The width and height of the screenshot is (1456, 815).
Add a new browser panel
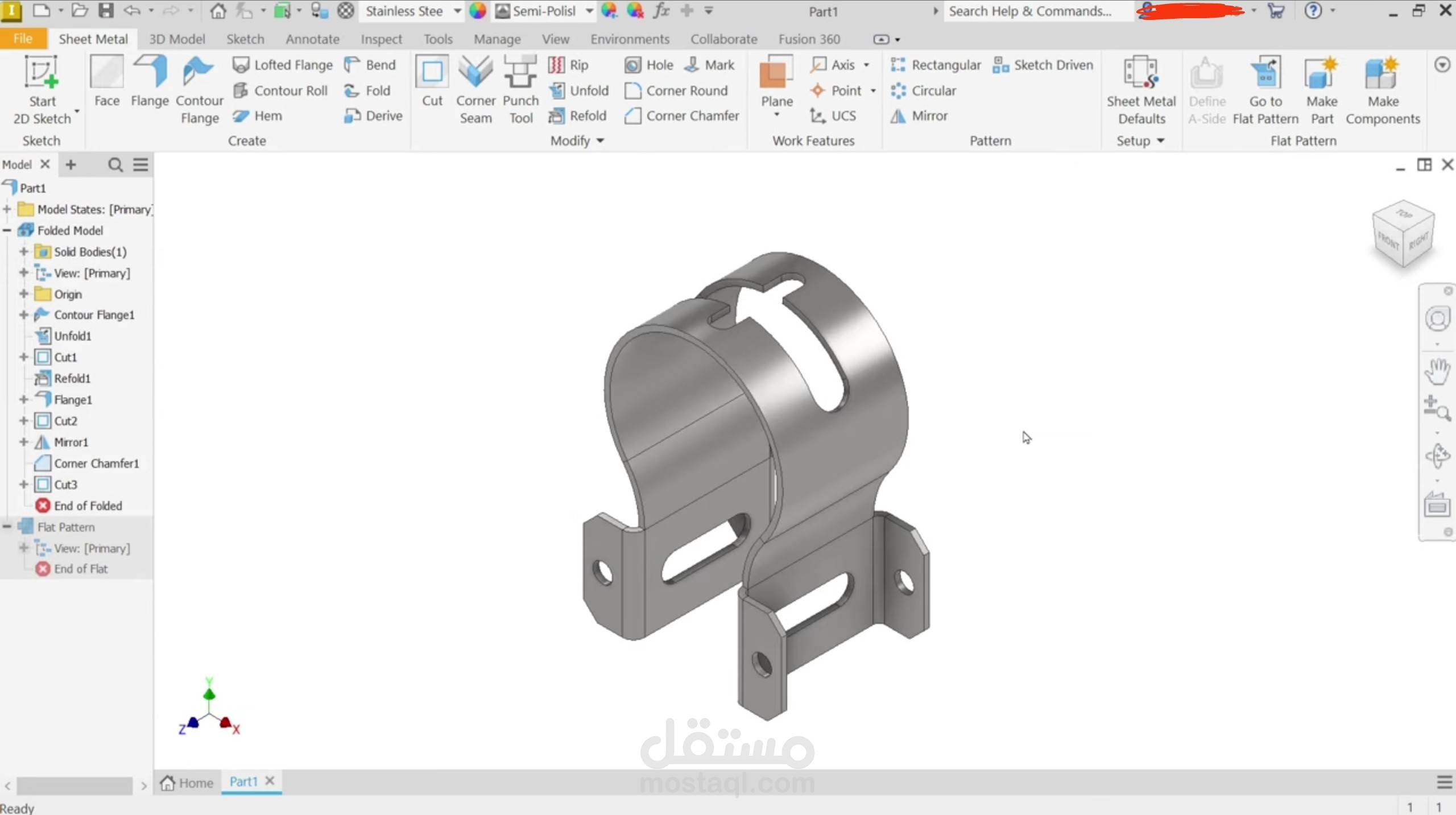click(x=71, y=165)
